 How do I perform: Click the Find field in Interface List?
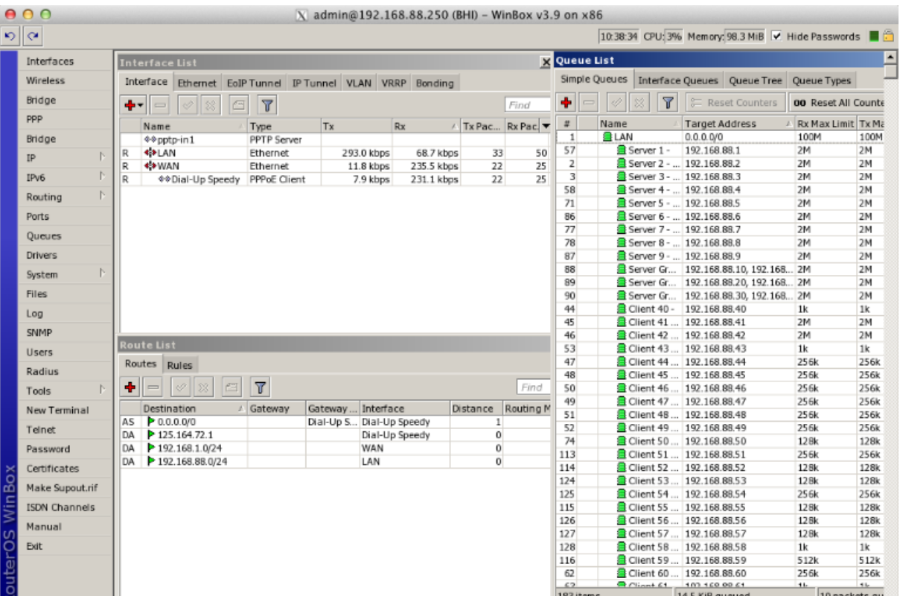pos(527,105)
